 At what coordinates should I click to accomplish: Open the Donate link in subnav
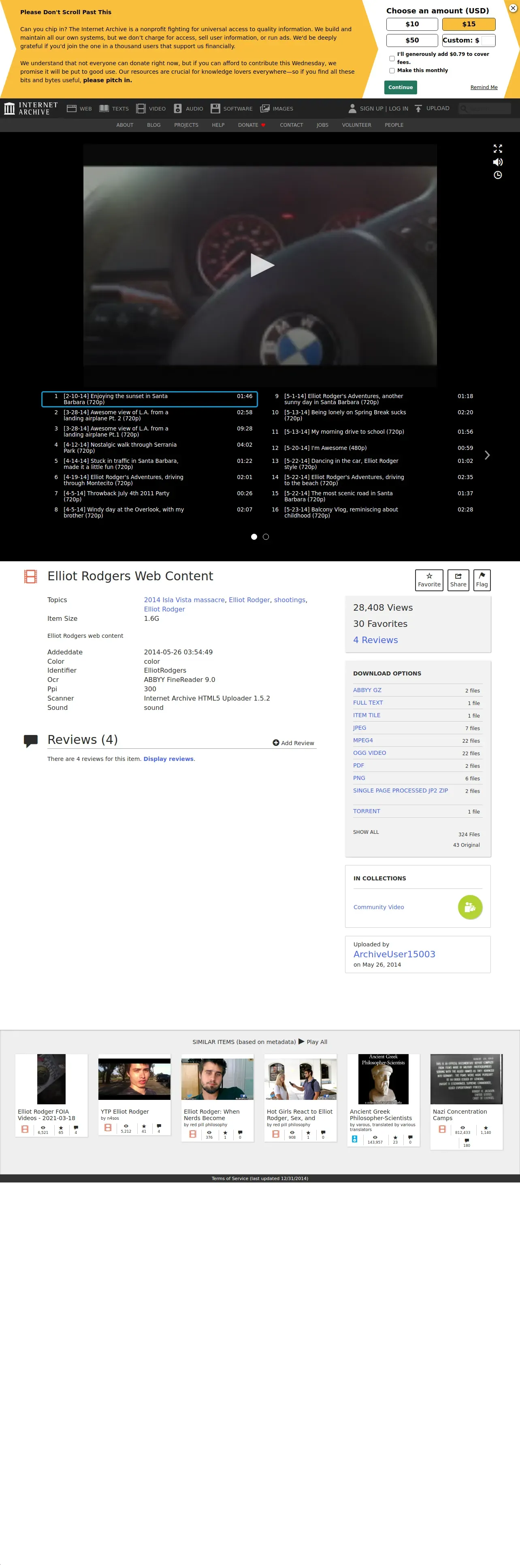click(x=251, y=126)
